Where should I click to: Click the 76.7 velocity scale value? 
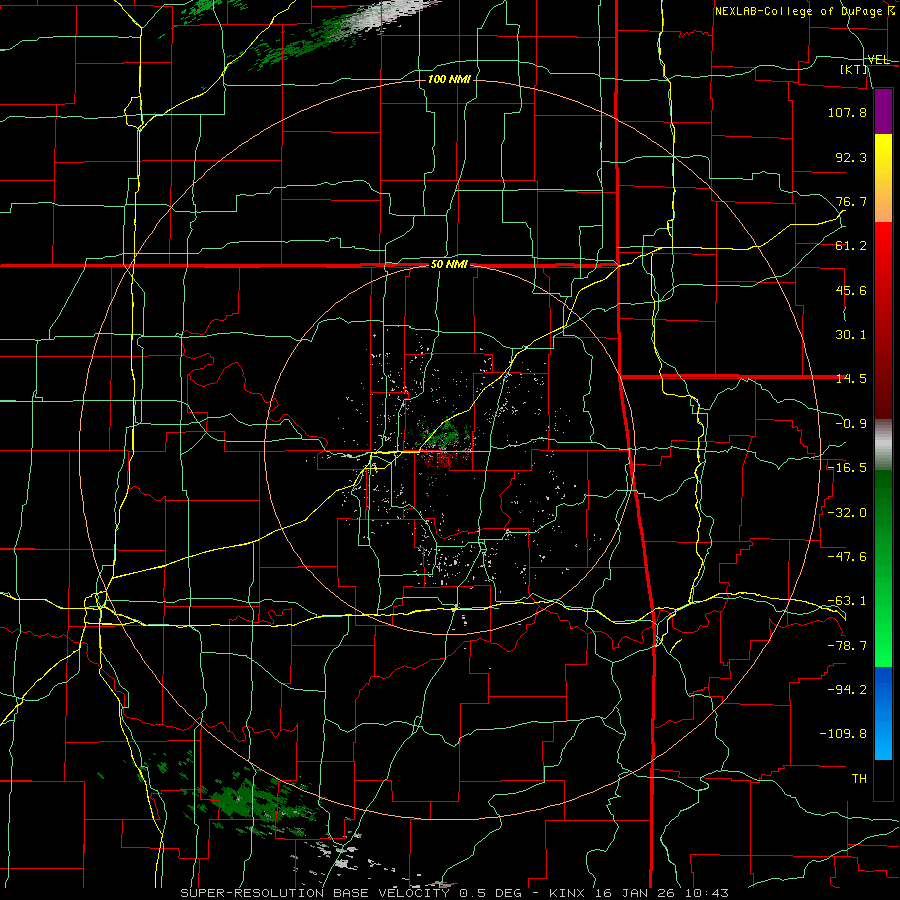tap(851, 201)
